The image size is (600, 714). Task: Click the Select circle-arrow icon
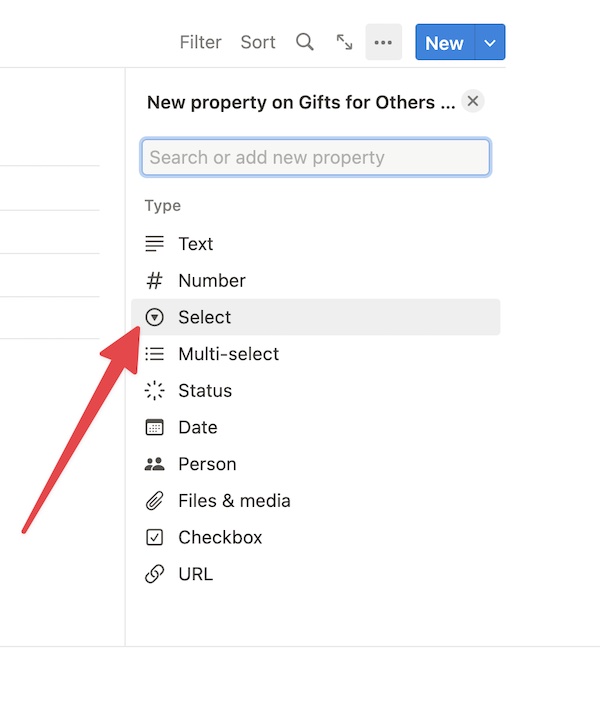pyautogui.click(x=154, y=317)
